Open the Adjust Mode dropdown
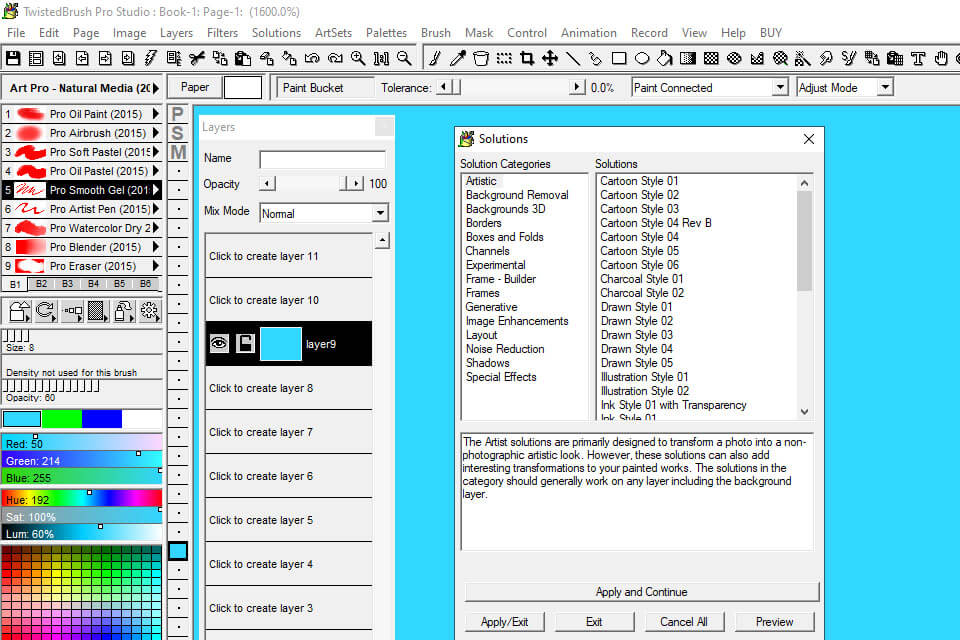The image size is (960, 640). [885, 88]
